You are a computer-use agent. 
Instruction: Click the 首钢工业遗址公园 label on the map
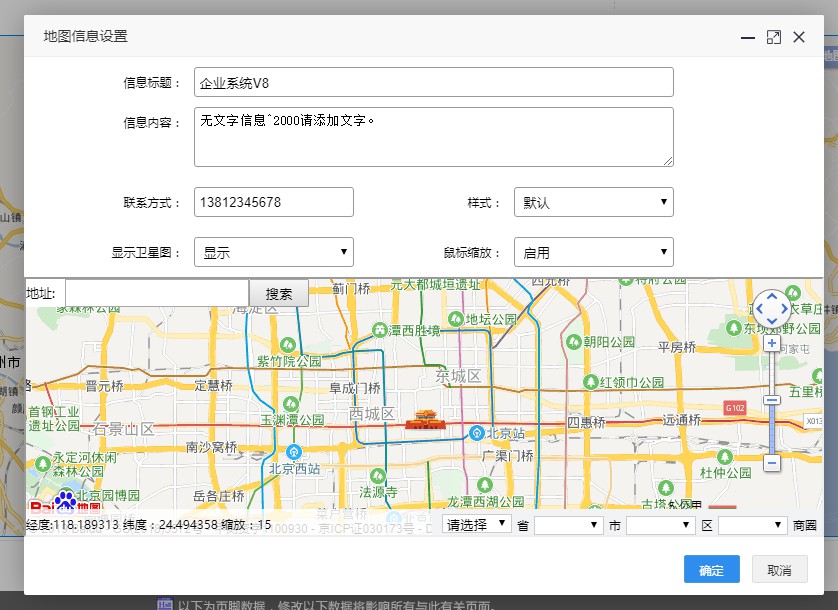click(54, 419)
